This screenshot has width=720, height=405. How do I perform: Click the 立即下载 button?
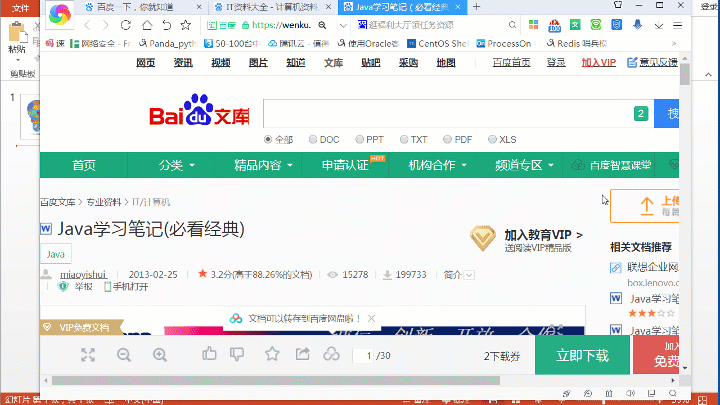[582, 355]
